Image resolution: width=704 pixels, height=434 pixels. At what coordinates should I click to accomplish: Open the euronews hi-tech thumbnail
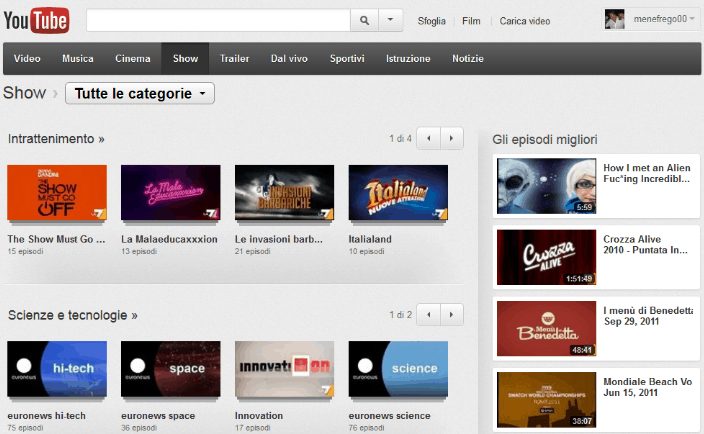tap(57, 369)
